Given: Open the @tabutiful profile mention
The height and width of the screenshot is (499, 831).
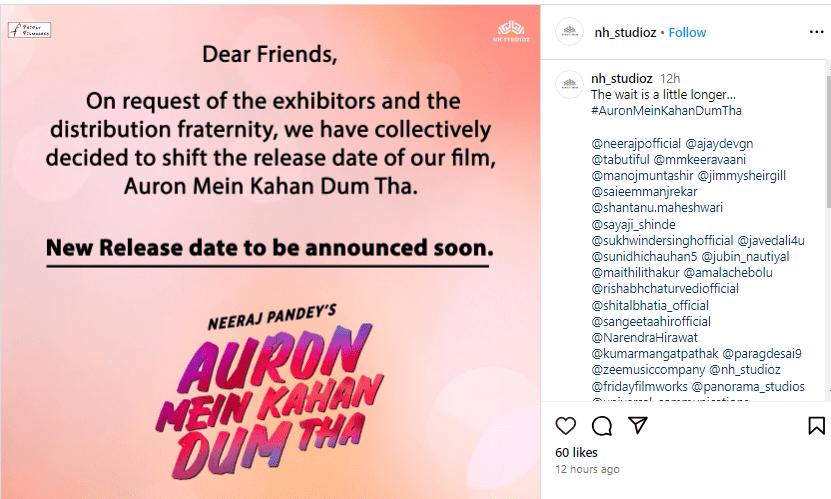Looking at the screenshot, I should pyautogui.click(x=620, y=159).
